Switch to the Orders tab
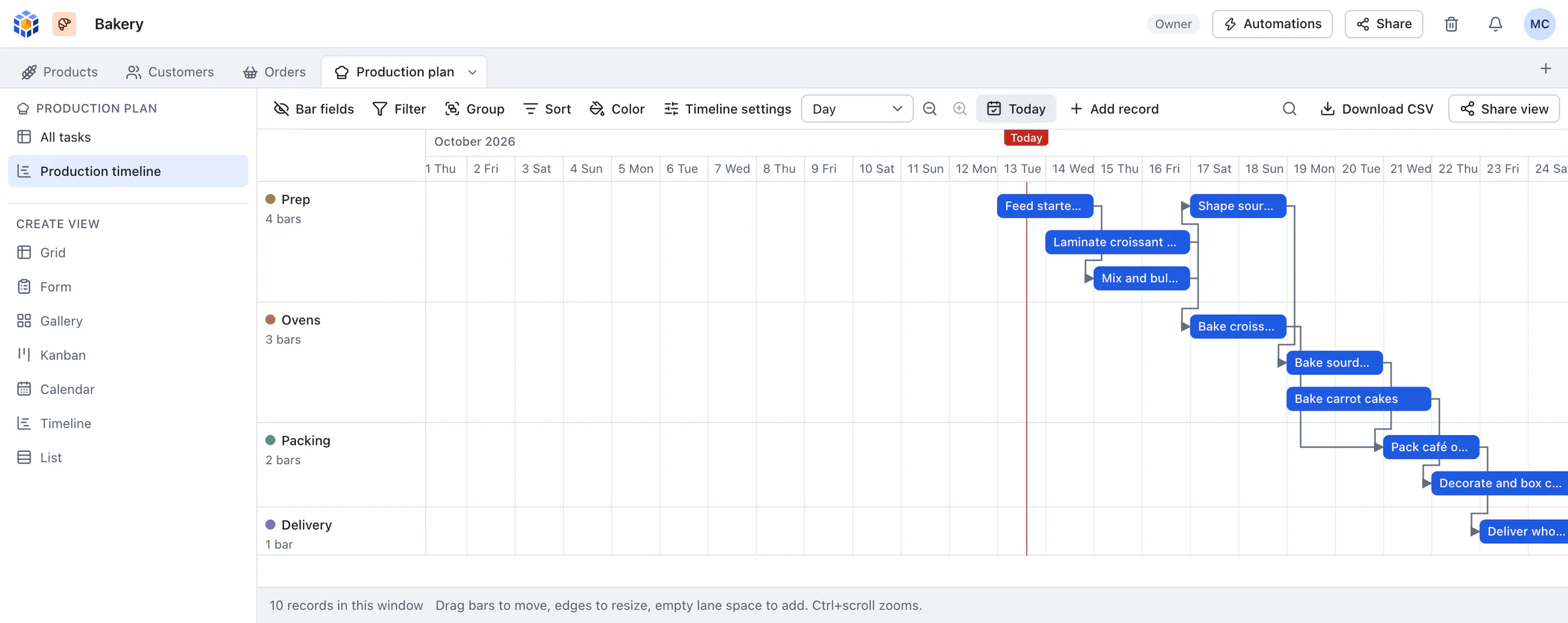This screenshot has width=1568, height=623. (274, 72)
